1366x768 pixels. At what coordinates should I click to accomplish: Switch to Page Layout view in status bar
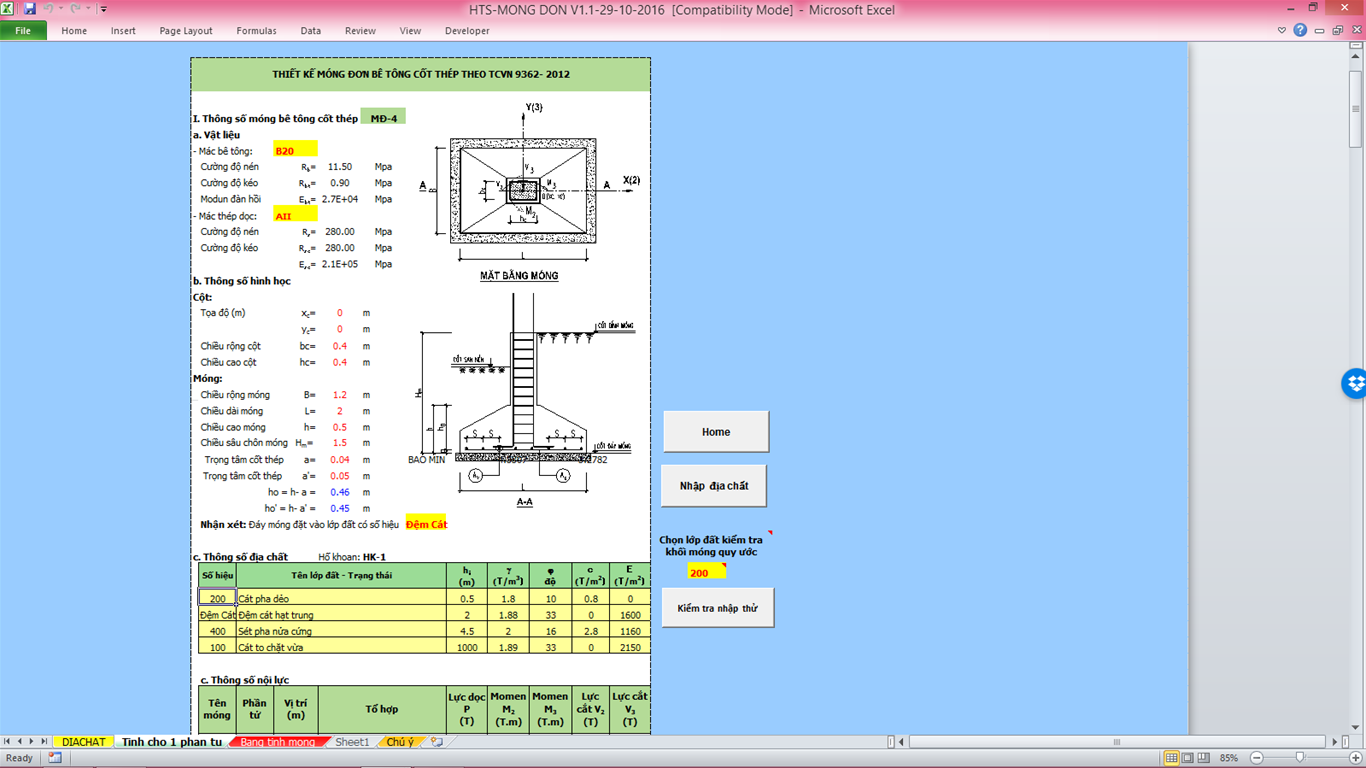(x=1187, y=758)
